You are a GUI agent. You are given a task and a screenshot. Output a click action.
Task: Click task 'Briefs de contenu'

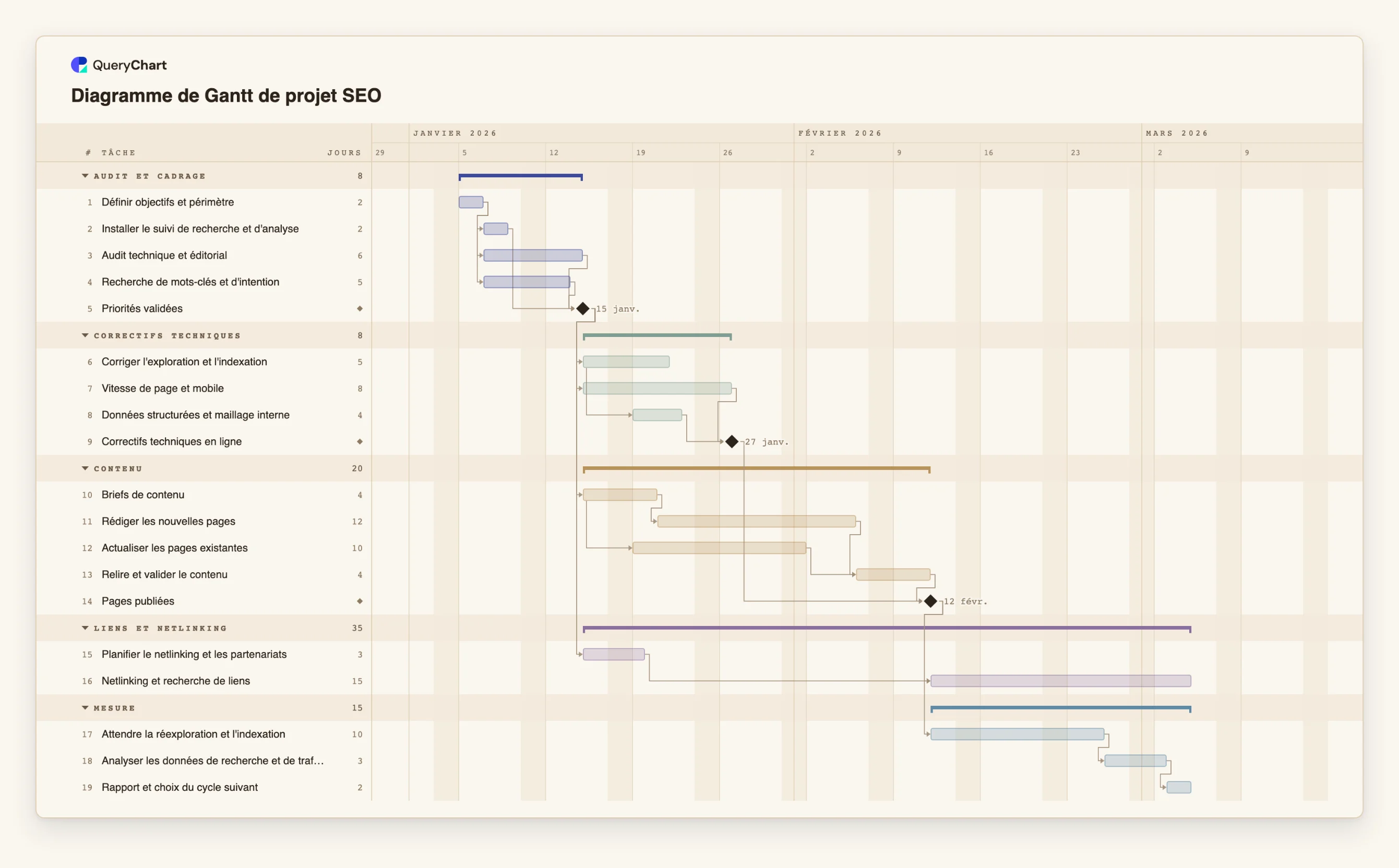click(x=143, y=495)
